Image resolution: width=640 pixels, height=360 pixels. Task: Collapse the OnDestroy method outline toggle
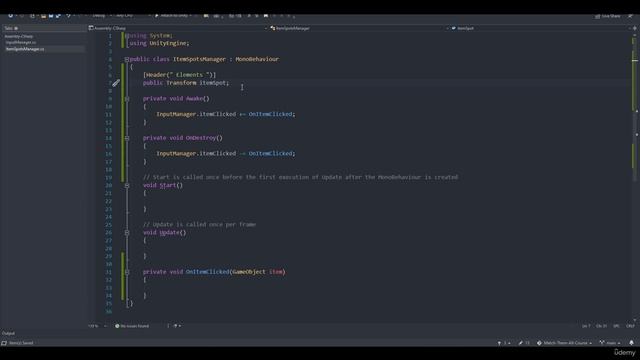pyautogui.click(x=127, y=138)
